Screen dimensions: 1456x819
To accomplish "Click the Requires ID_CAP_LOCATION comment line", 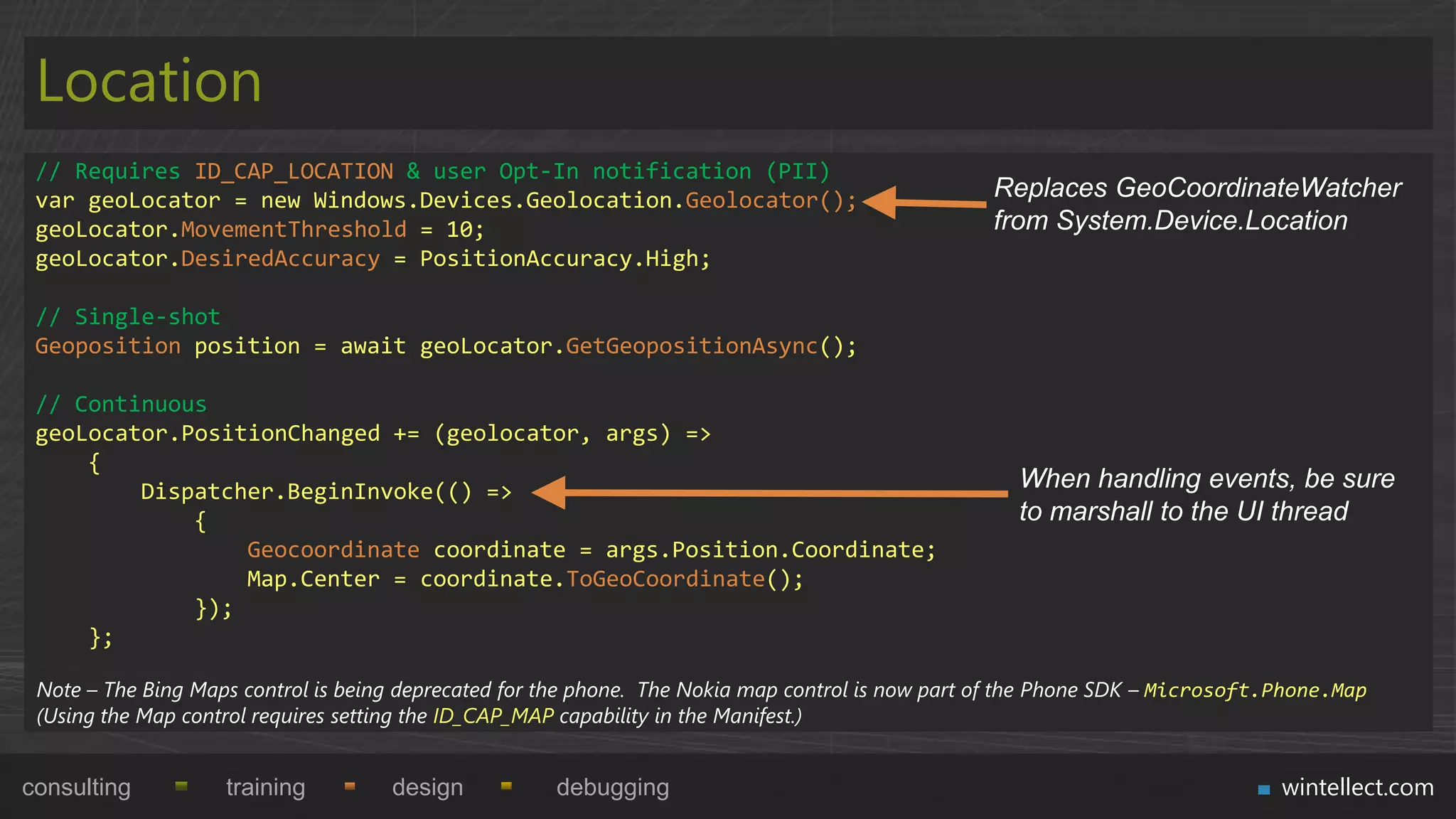I will pyautogui.click(x=432, y=171).
